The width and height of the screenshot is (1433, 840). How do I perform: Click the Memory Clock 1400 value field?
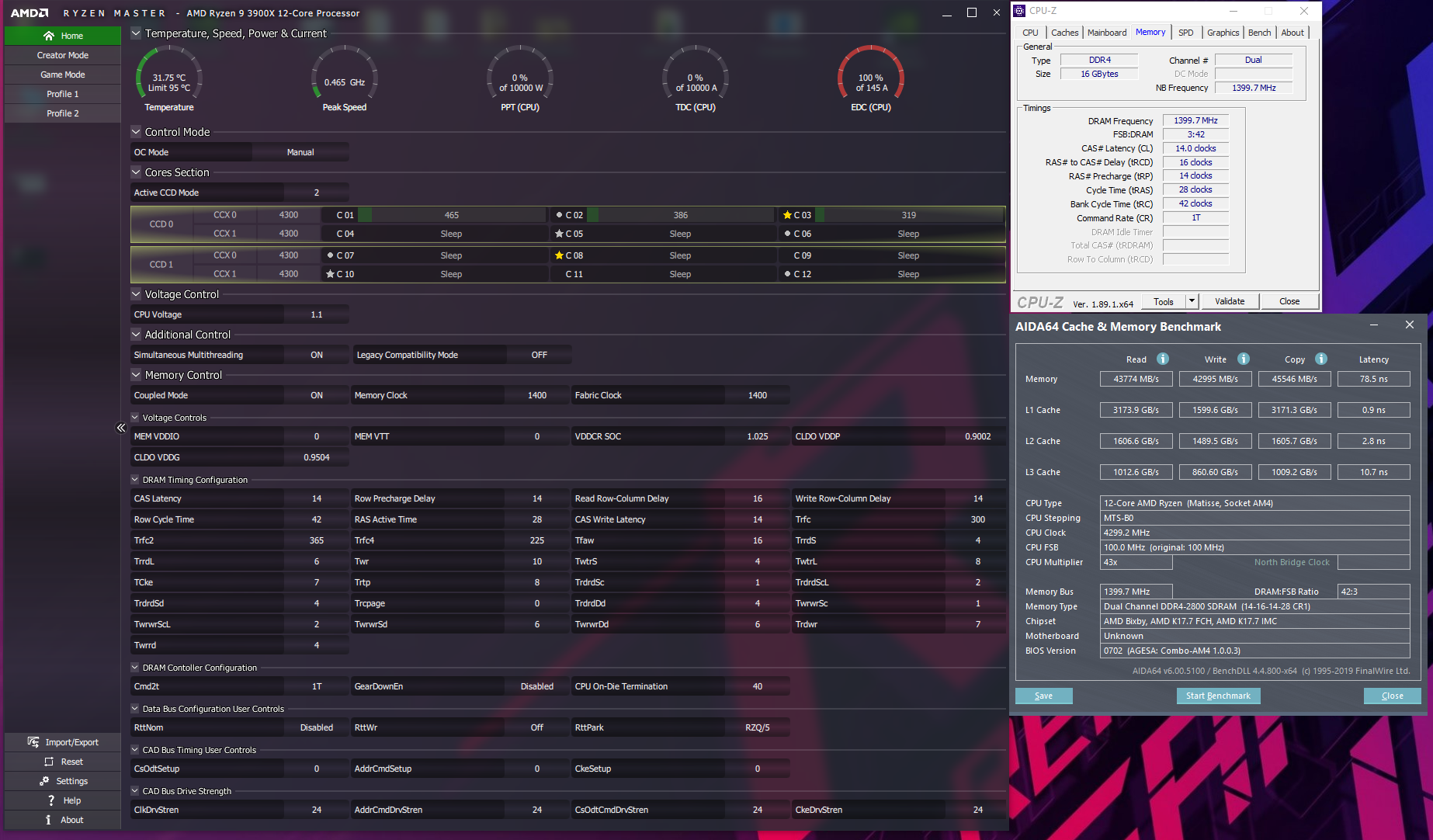point(537,395)
